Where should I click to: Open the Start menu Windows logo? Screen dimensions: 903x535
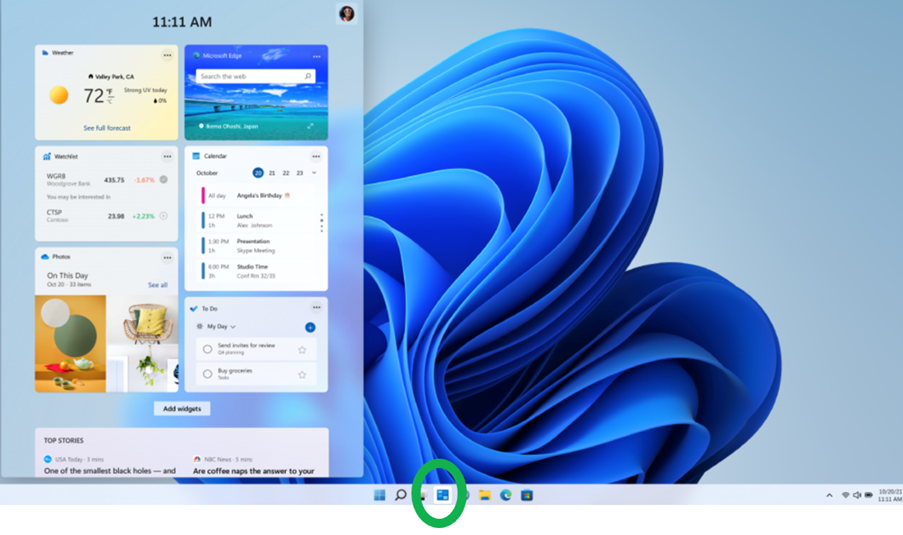pos(380,495)
